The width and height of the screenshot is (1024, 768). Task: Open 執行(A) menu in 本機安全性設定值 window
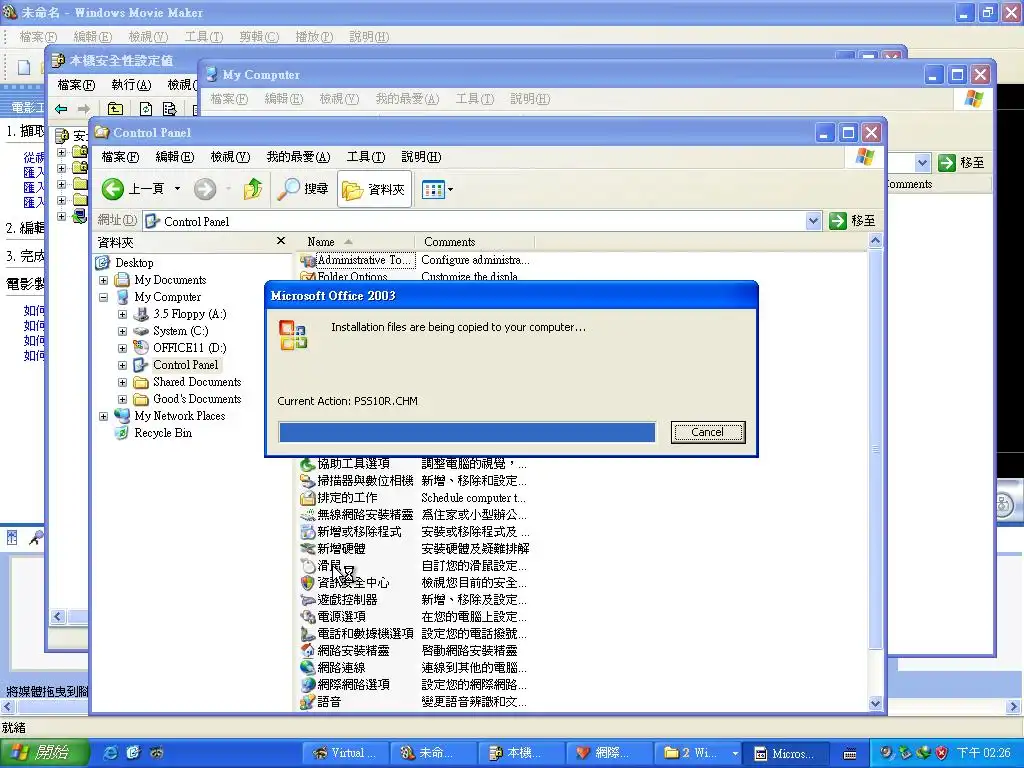click(x=131, y=85)
